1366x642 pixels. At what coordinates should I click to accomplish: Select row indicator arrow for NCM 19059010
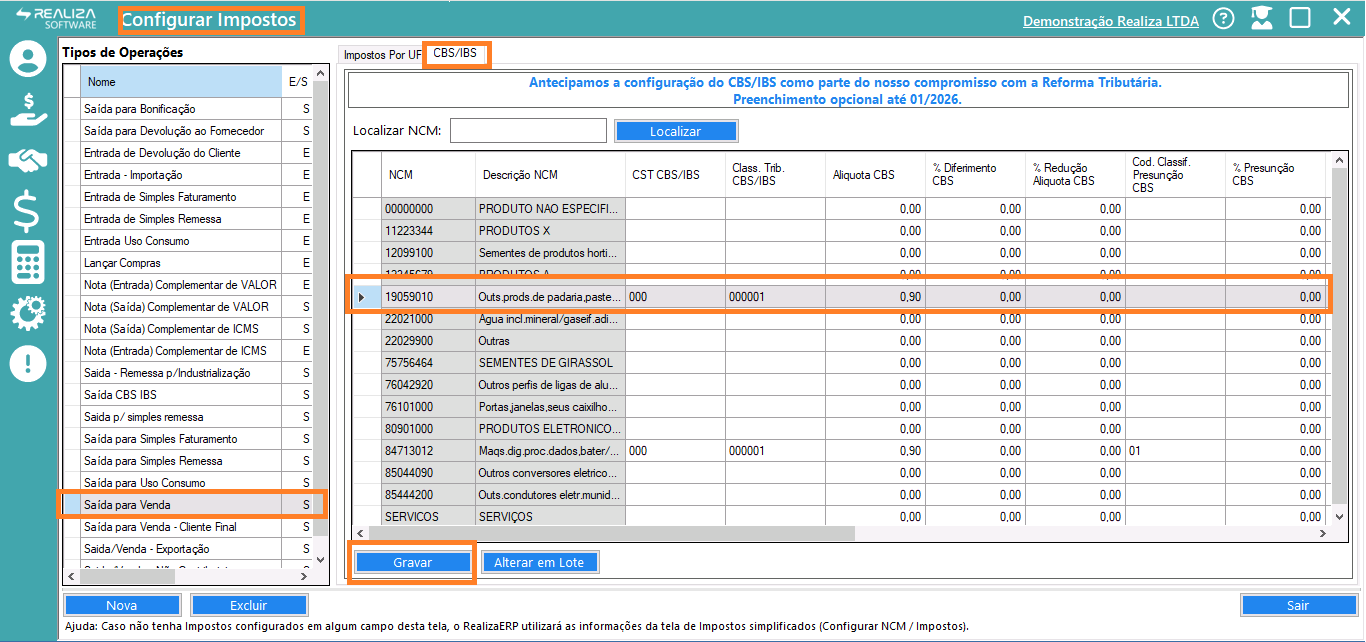[x=362, y=297]
